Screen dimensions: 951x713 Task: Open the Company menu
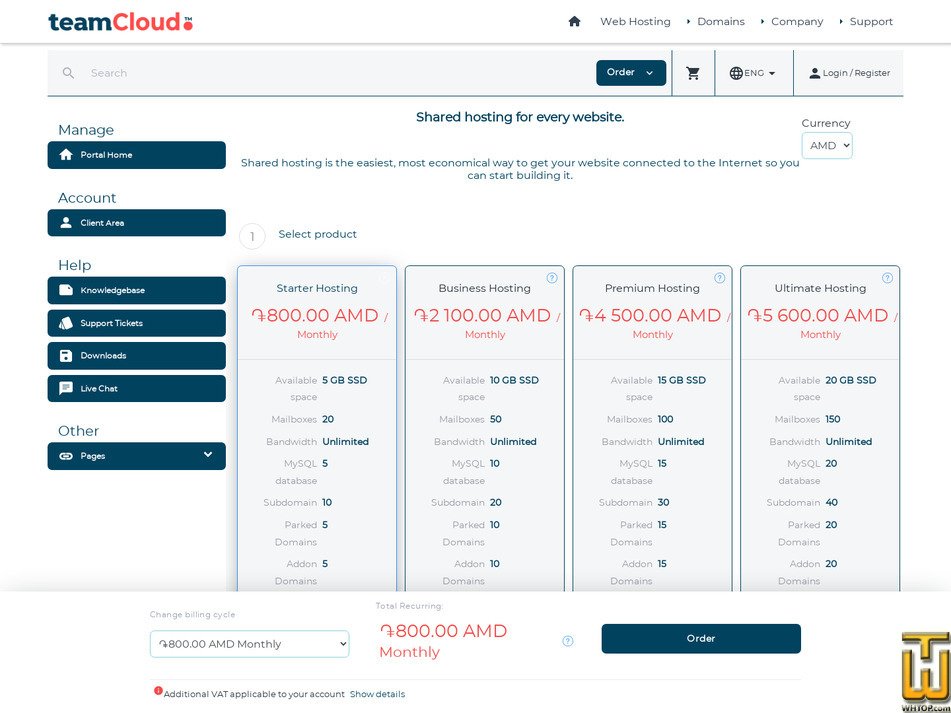point(797,21)
